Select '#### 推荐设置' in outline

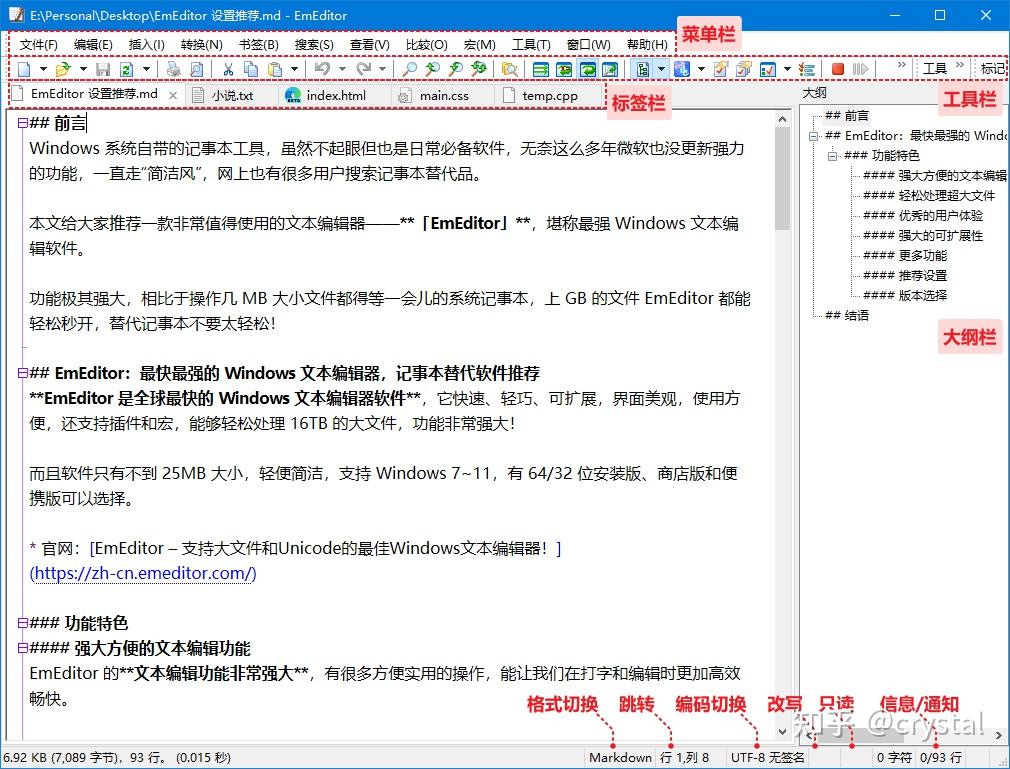pyautogui.click(x=904, y=275)
